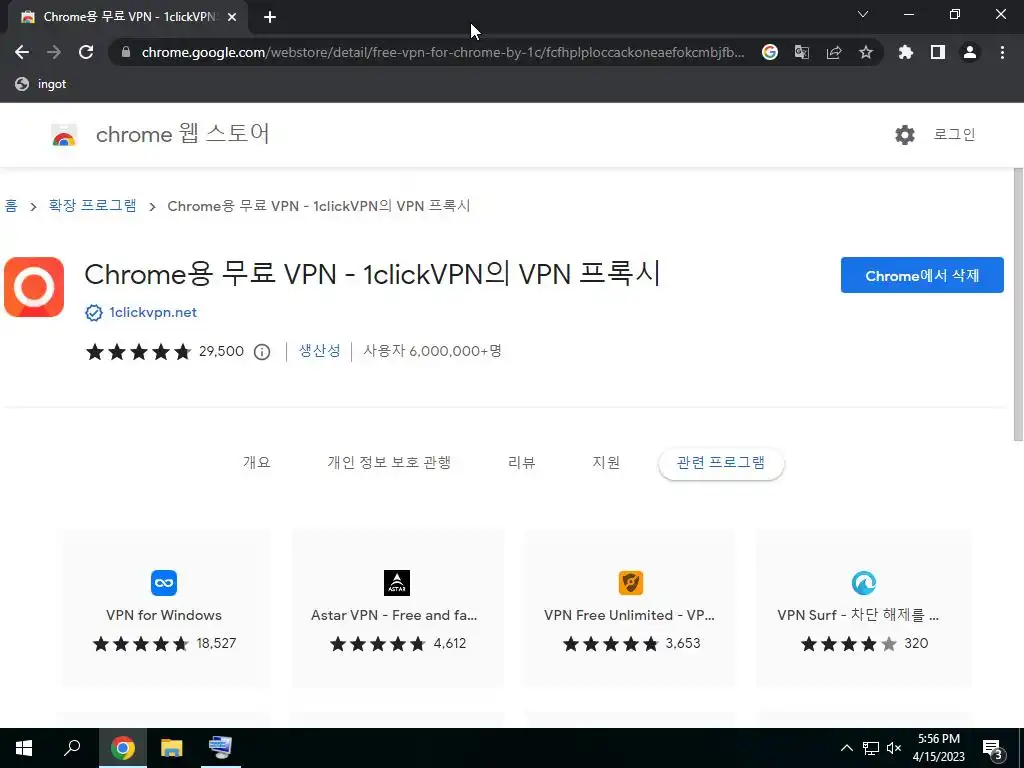Click 로그인 sign-in link
Screen dimensions: 1024x768
pyautogui.click(x=954, y=135)
